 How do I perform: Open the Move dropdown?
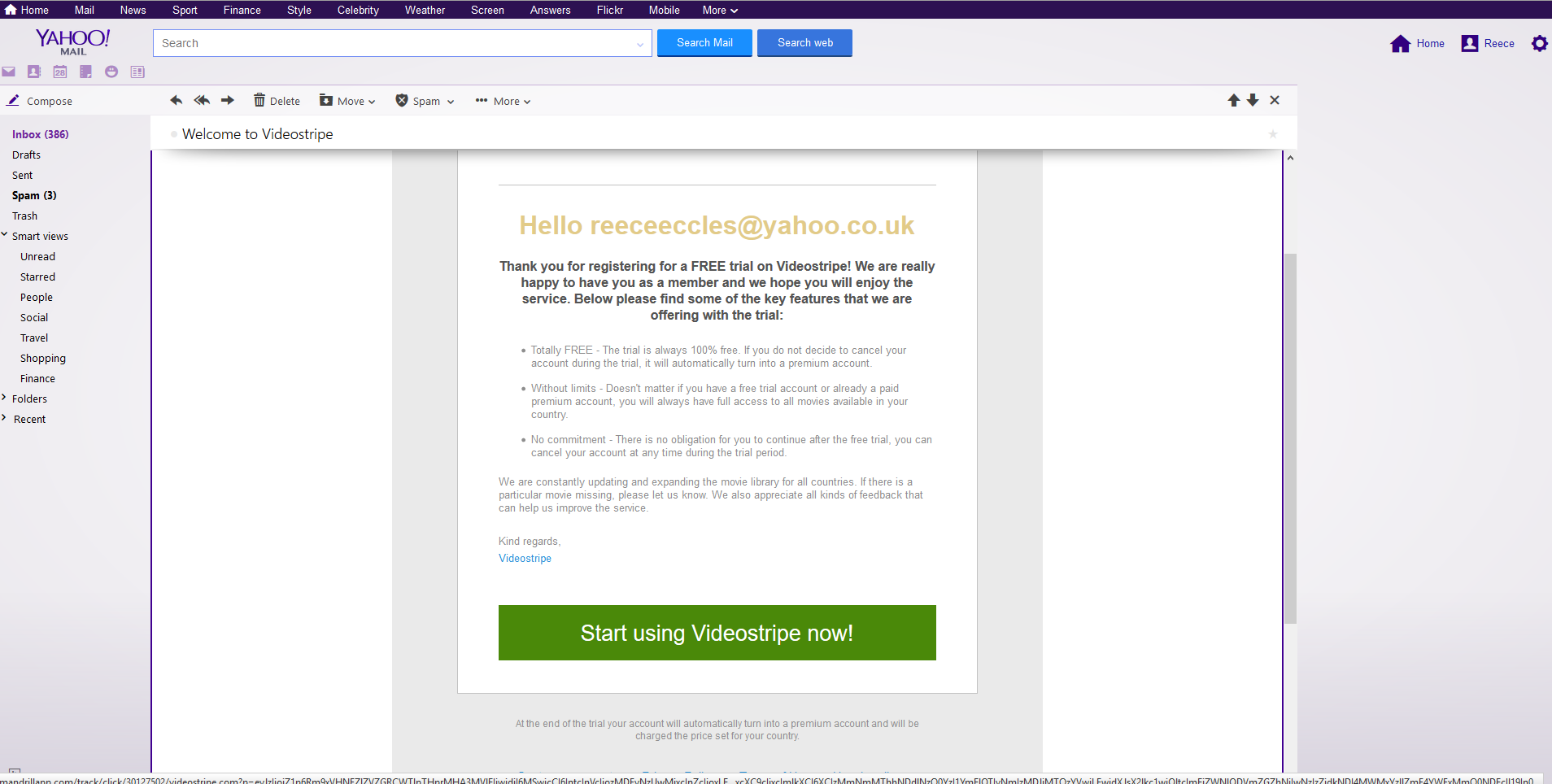(347, 101)
